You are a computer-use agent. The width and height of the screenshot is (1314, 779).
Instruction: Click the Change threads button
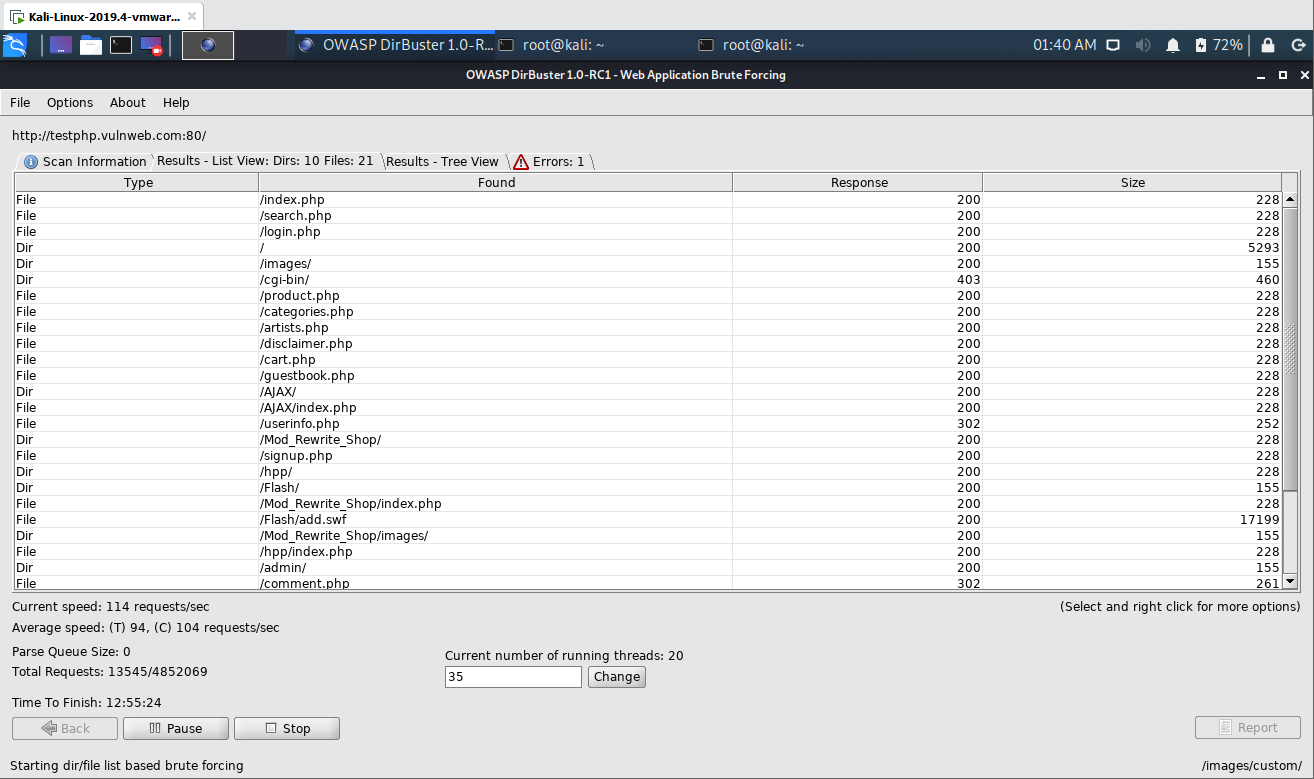[617, 677]
